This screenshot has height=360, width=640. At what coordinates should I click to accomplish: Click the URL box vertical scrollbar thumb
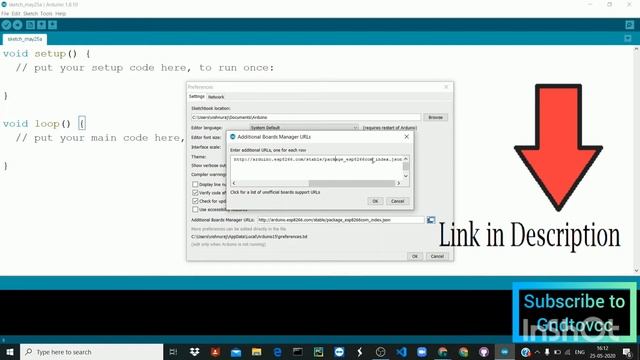tap(406, 166)
